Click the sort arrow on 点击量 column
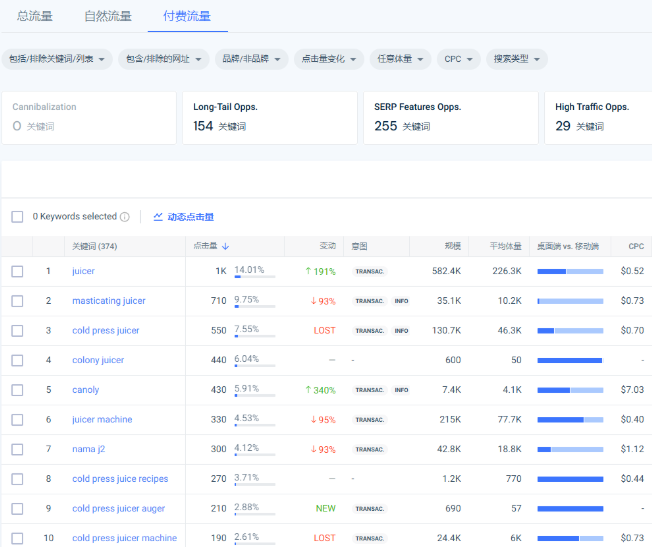The image size is (652, 547). pyautogui.click(x=225, y=246)
